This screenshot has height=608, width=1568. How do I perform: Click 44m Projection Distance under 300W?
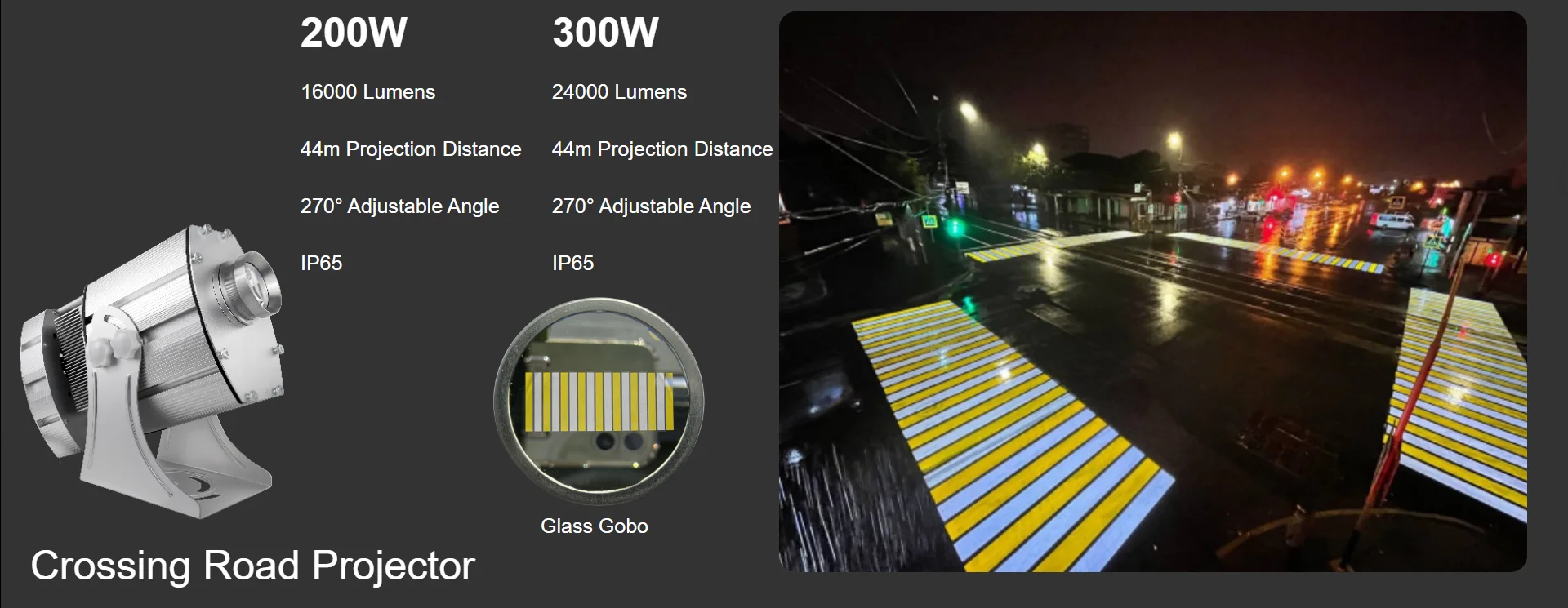[662, 149]
